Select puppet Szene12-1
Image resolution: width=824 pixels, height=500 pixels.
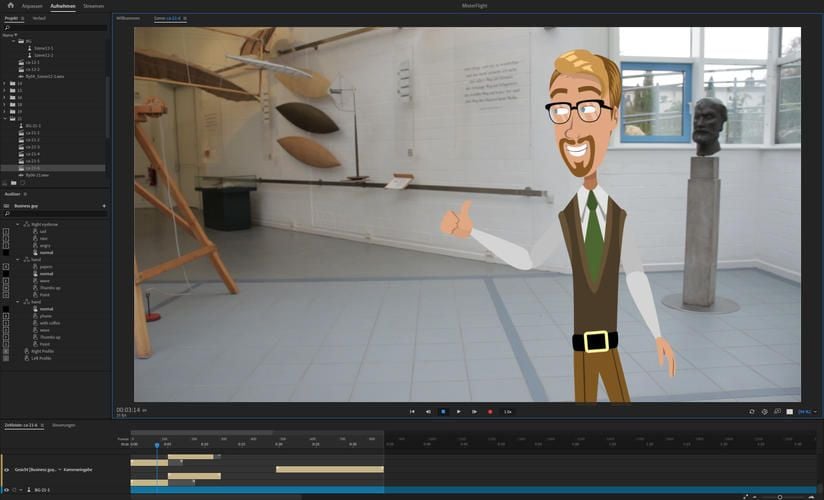[44, 48]
